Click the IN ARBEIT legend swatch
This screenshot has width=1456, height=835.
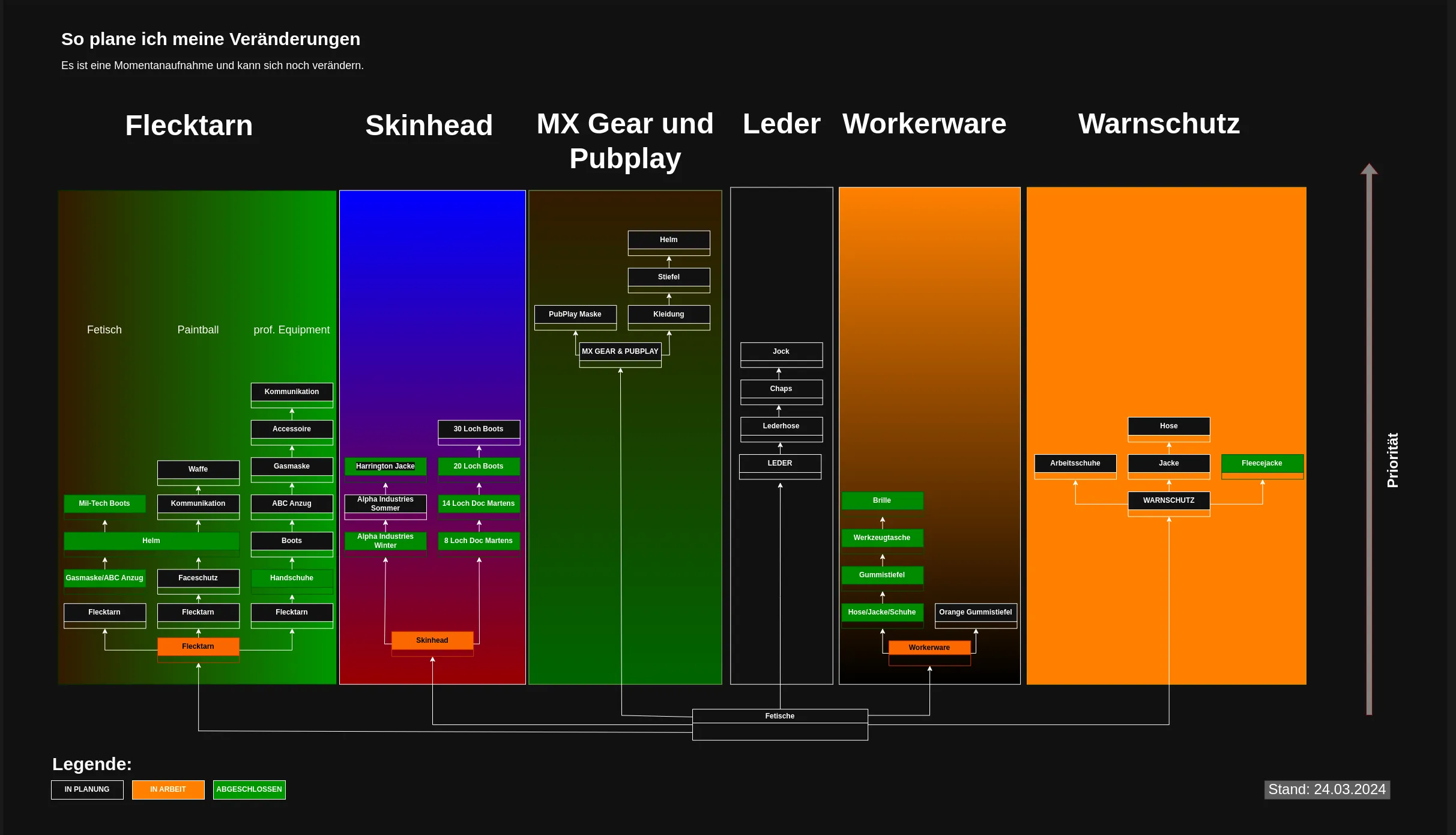[x=168, y=789]
